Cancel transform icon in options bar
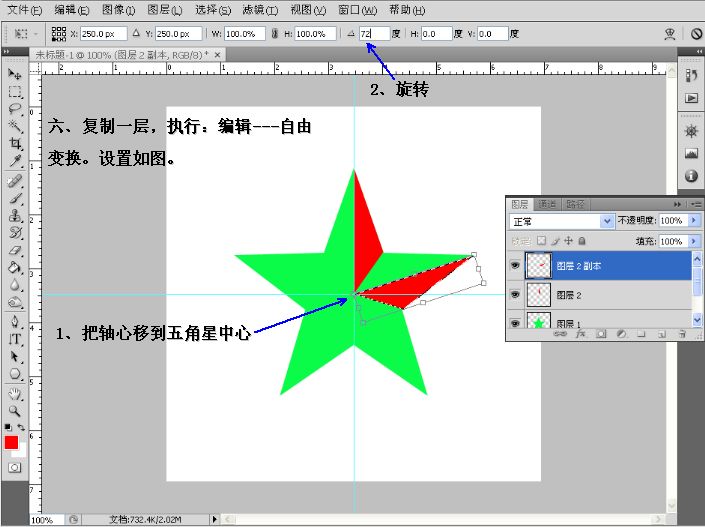Screen dimensions: 705x527 coord(696,34)
